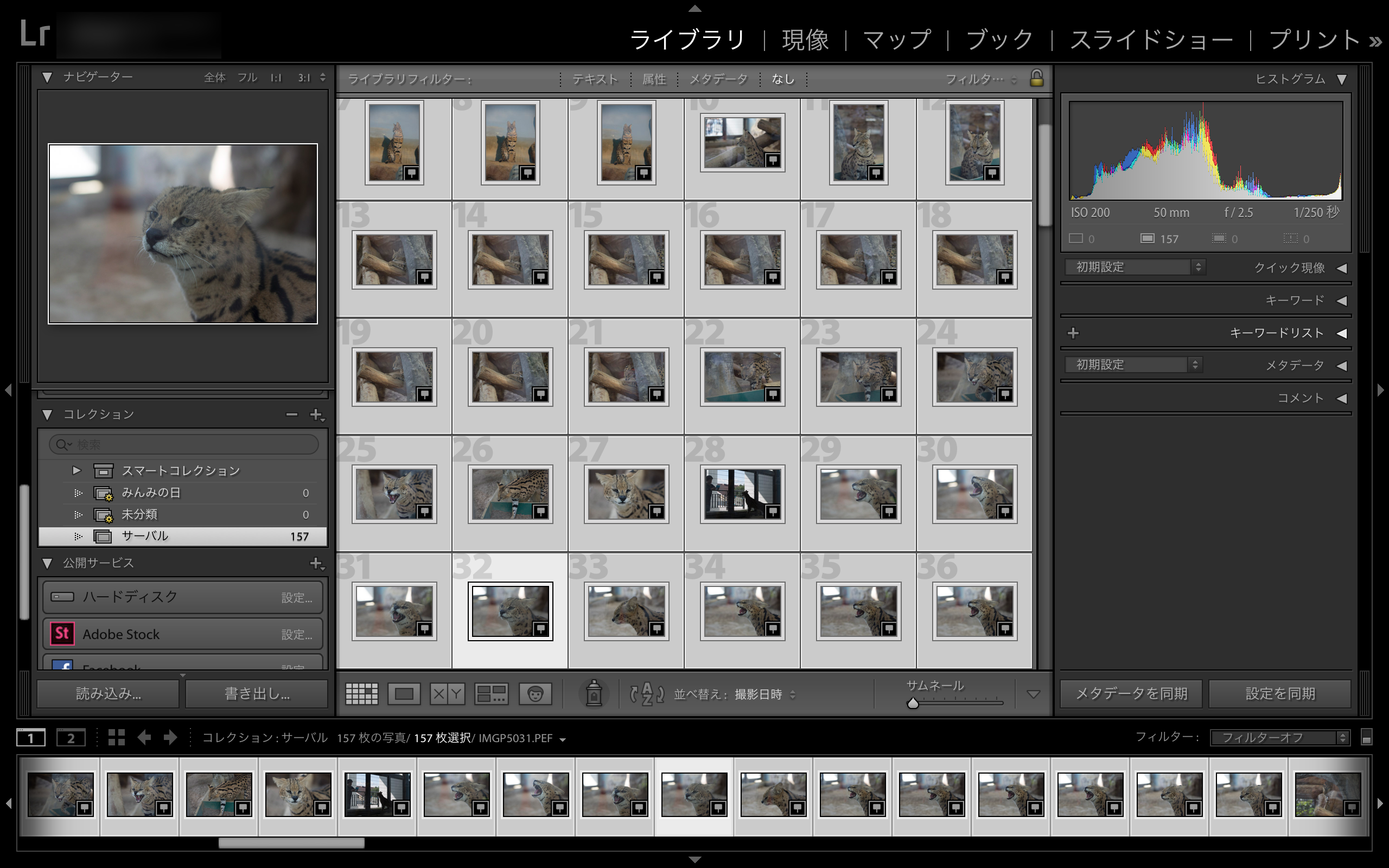Viewport: 1389px width, 868px height.
Task: Select サーバル collection row
Action: click(182, 536)
